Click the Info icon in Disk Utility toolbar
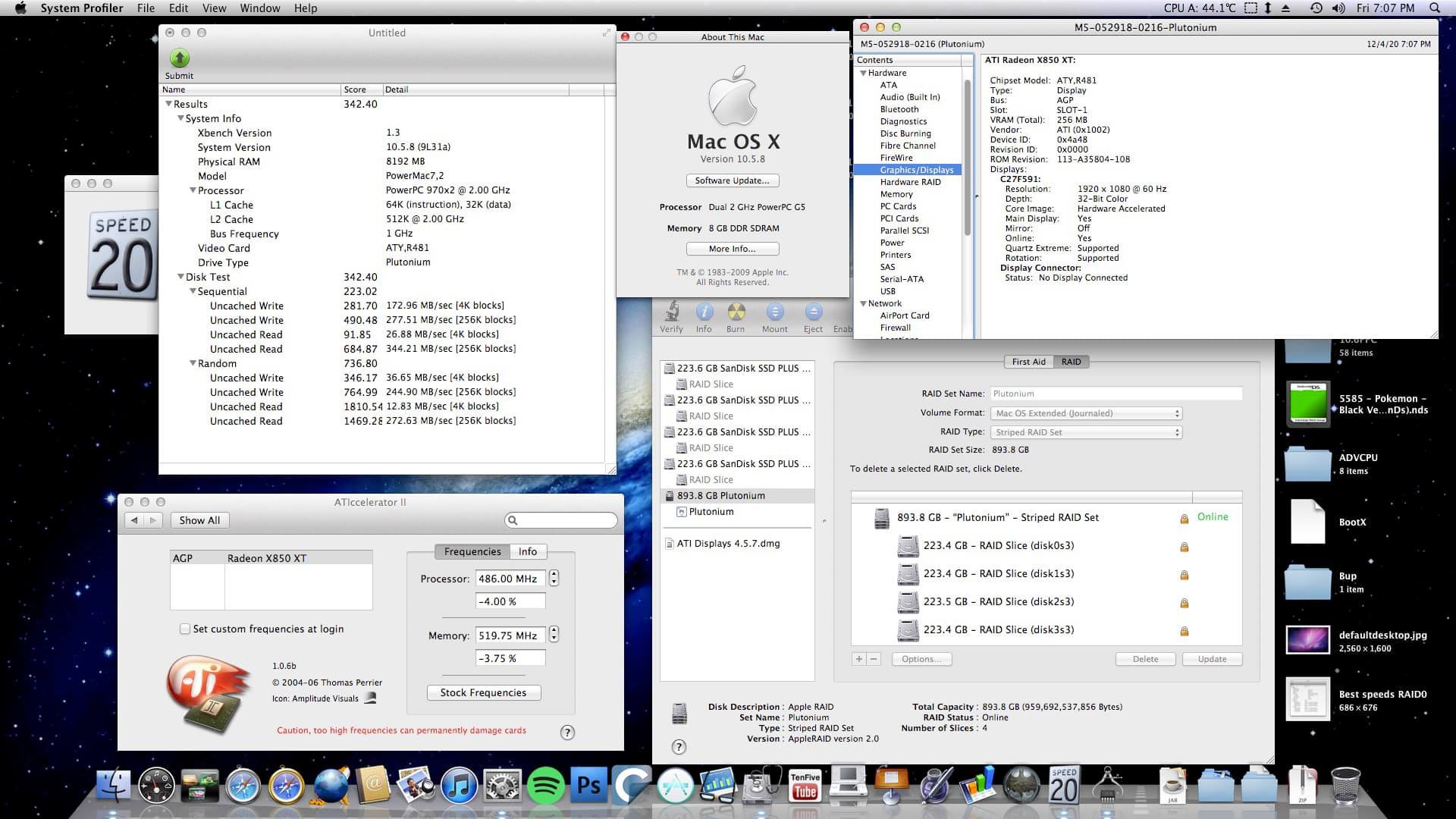1456x819 pixels. point(704,312)
